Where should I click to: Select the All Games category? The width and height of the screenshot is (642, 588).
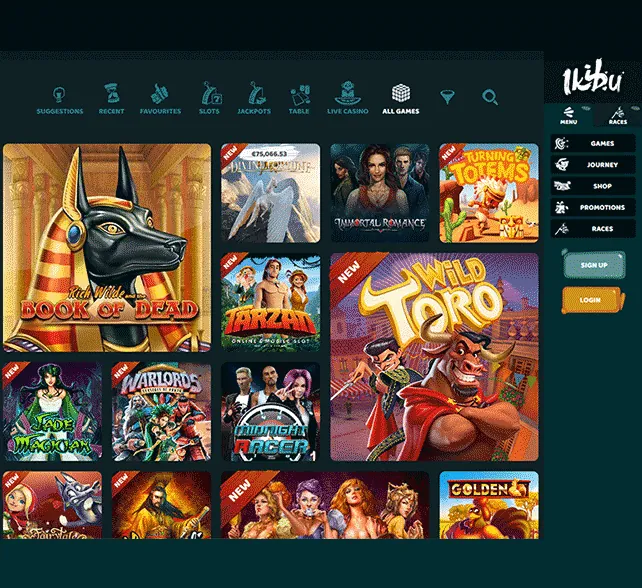[x=401, y=99]
